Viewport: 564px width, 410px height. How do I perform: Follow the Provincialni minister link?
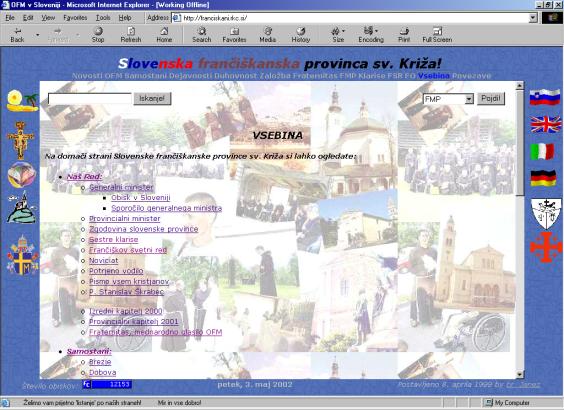coord(124,219)
